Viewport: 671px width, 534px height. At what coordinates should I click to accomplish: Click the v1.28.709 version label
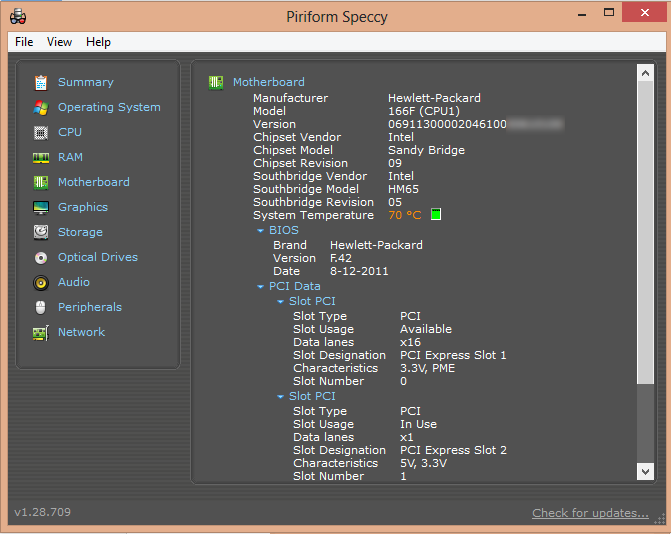[42, 512]
